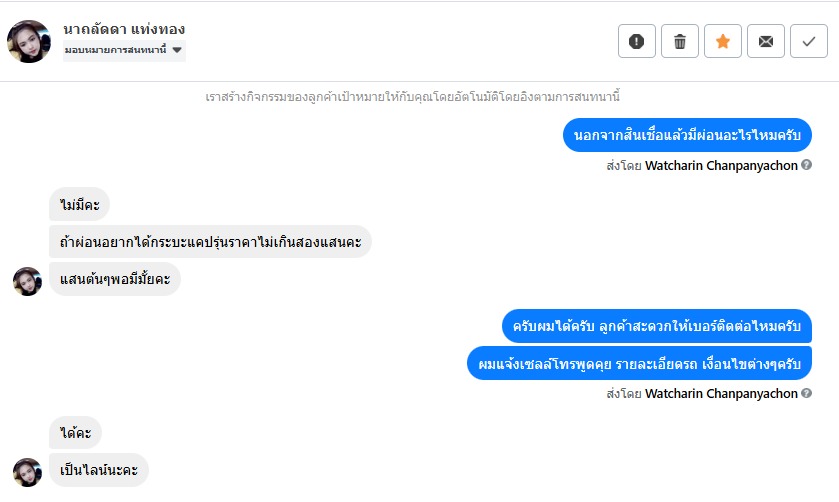Viewport: 839px width, 502px height.
Task: Select the นอกจากสินเชื่อแล้วมีผ่อนอะไรไหมครับ message bubble
Action: point(687,135)
